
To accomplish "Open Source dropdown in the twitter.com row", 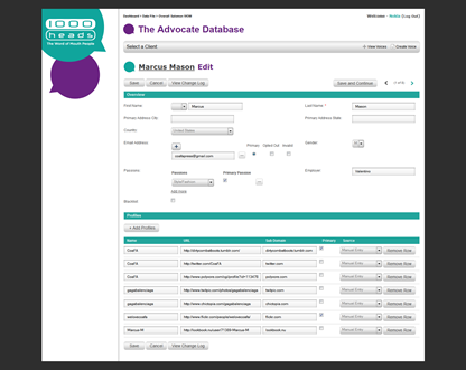I will [x=361, y=264].
